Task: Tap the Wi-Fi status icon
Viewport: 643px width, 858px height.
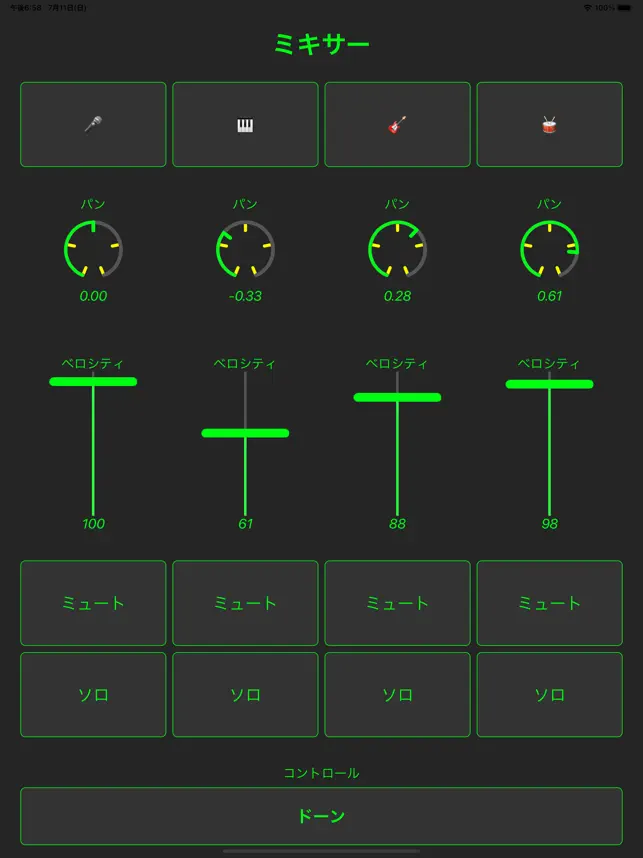Action: [x=588, y=8]
